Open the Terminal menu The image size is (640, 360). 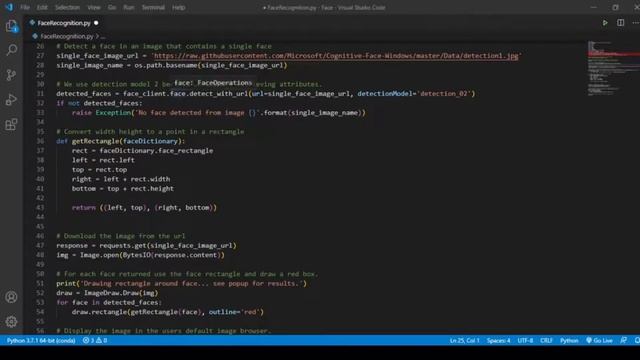coord(153,7)
